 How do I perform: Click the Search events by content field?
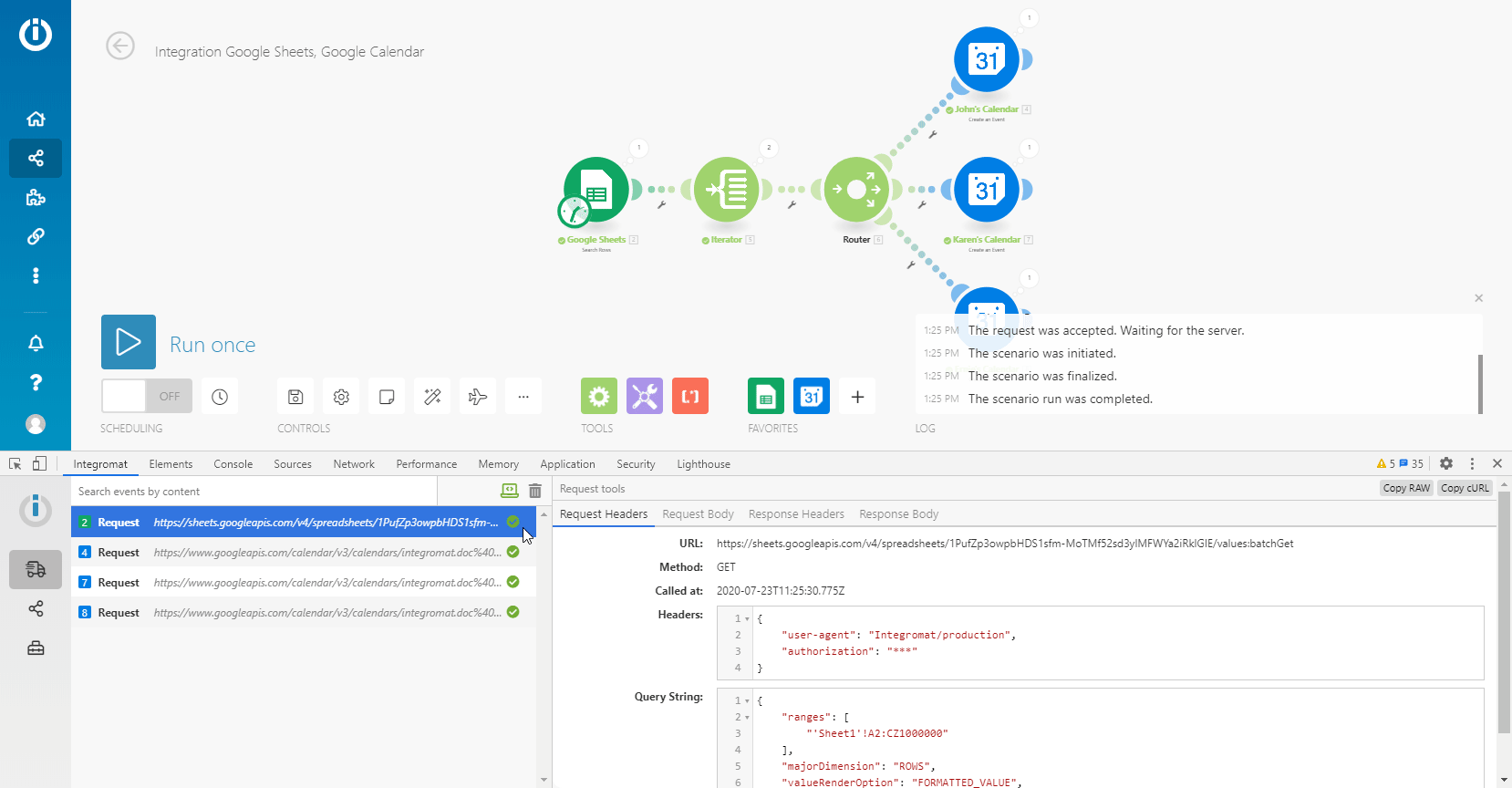254,492
